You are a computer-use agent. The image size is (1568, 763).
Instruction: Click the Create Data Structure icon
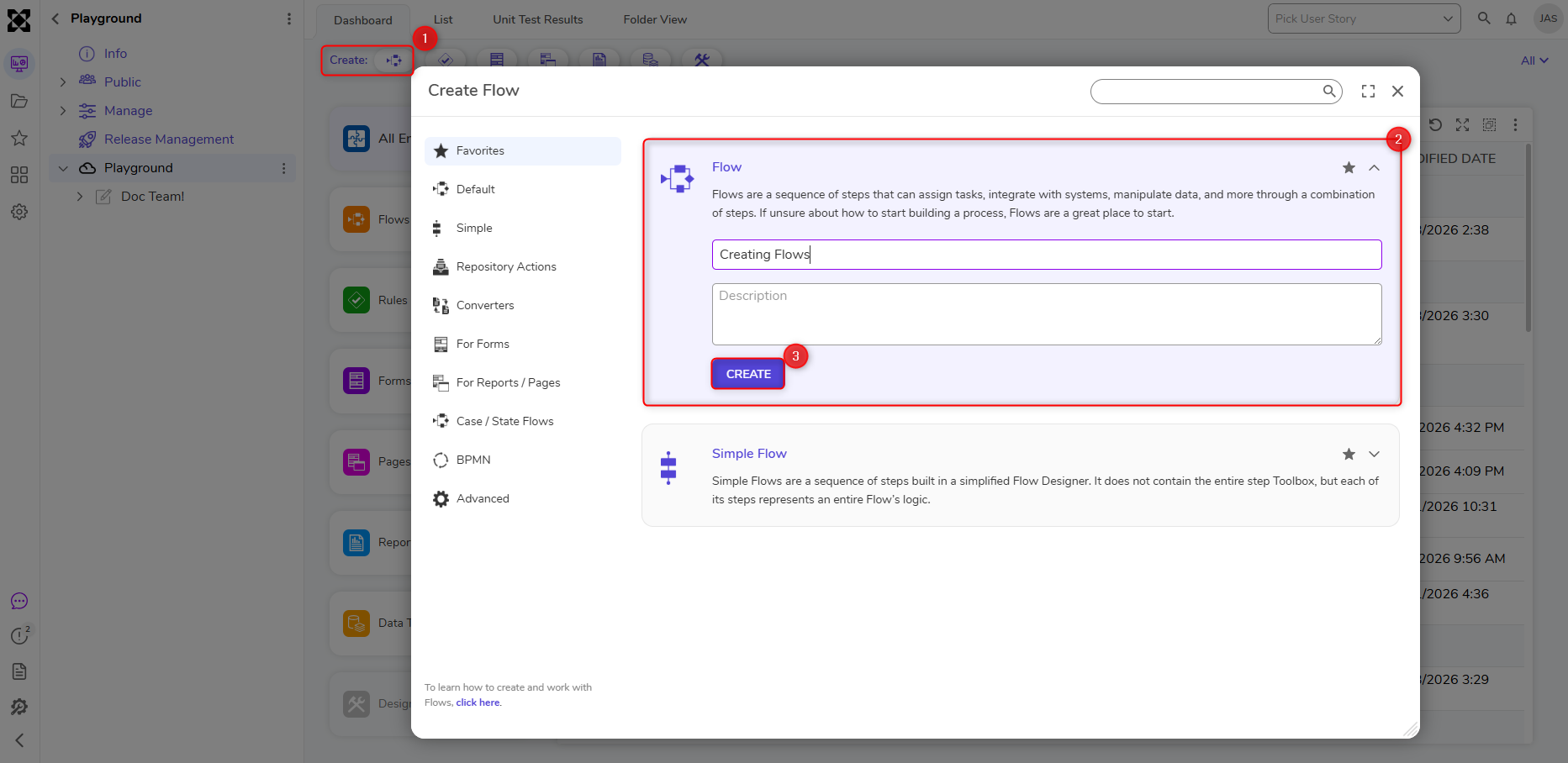[651, 60]
